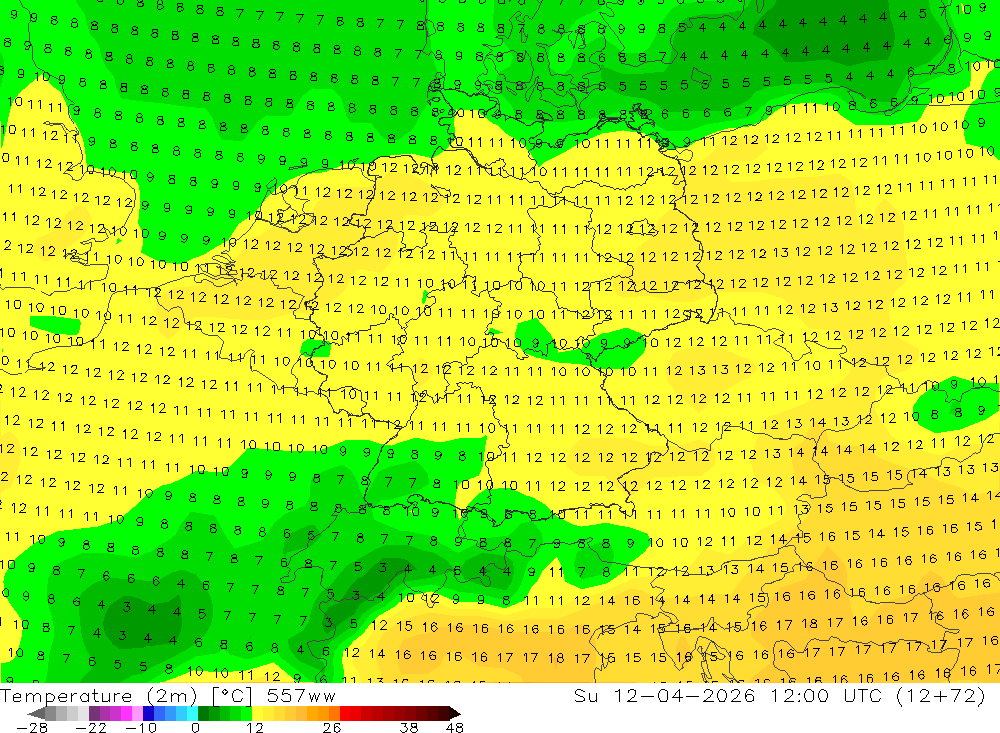This screenshot has width=1000, height=733.
Task: Click the (12+72) forecast offset text
Action: pyautogui.click(x=941, y=695)
